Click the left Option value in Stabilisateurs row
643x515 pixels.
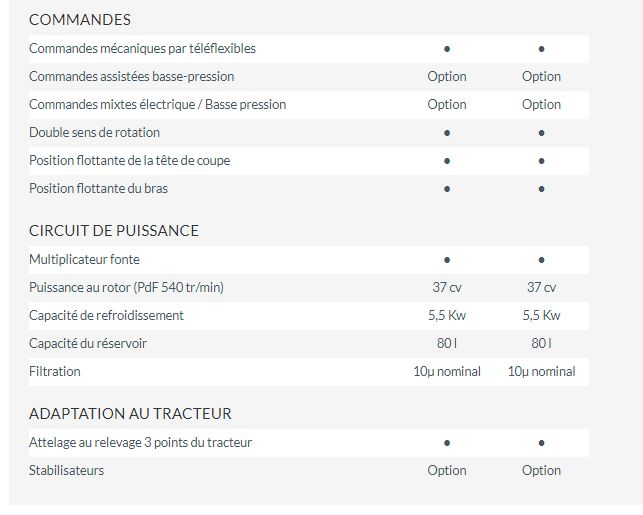(x=447, y=470)
